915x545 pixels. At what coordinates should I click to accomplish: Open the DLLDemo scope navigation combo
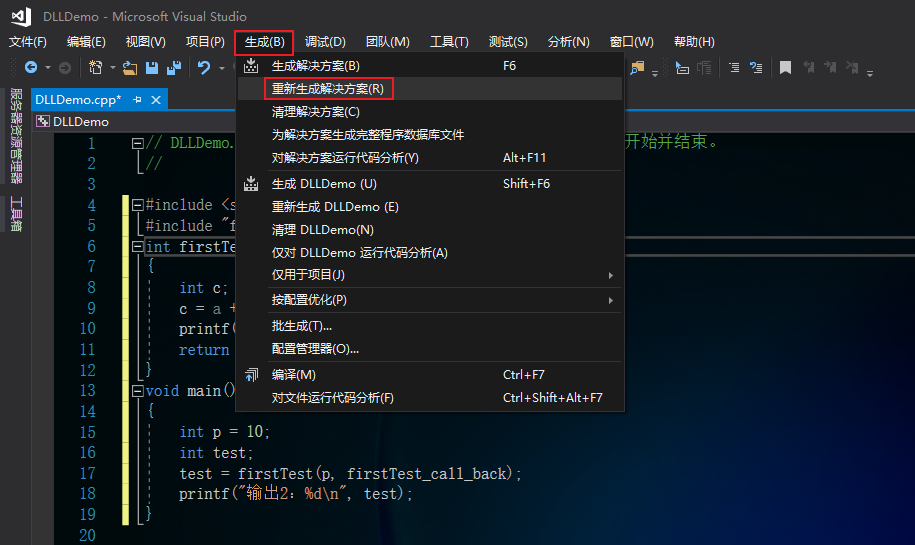[134, 121]
